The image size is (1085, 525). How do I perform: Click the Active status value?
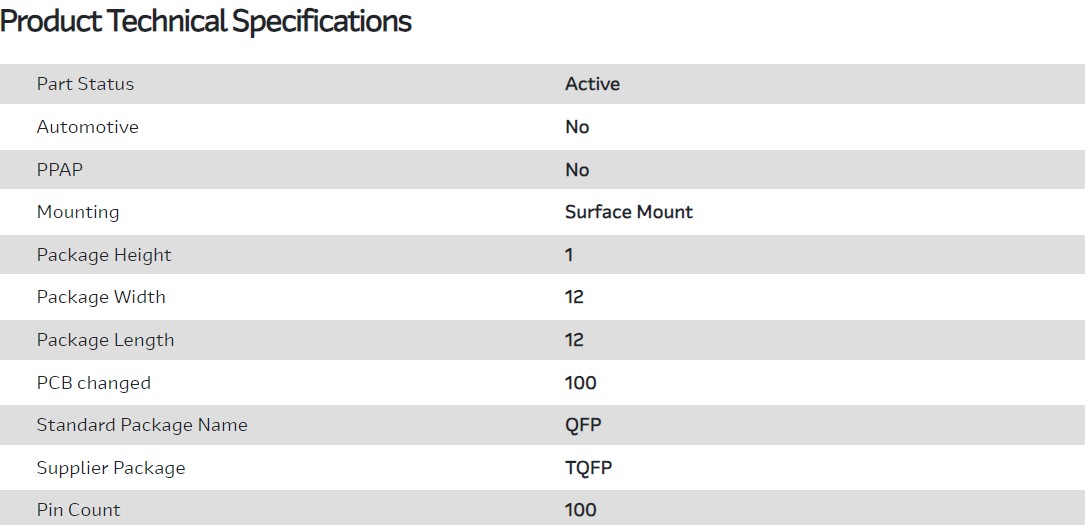click(592, 84)
